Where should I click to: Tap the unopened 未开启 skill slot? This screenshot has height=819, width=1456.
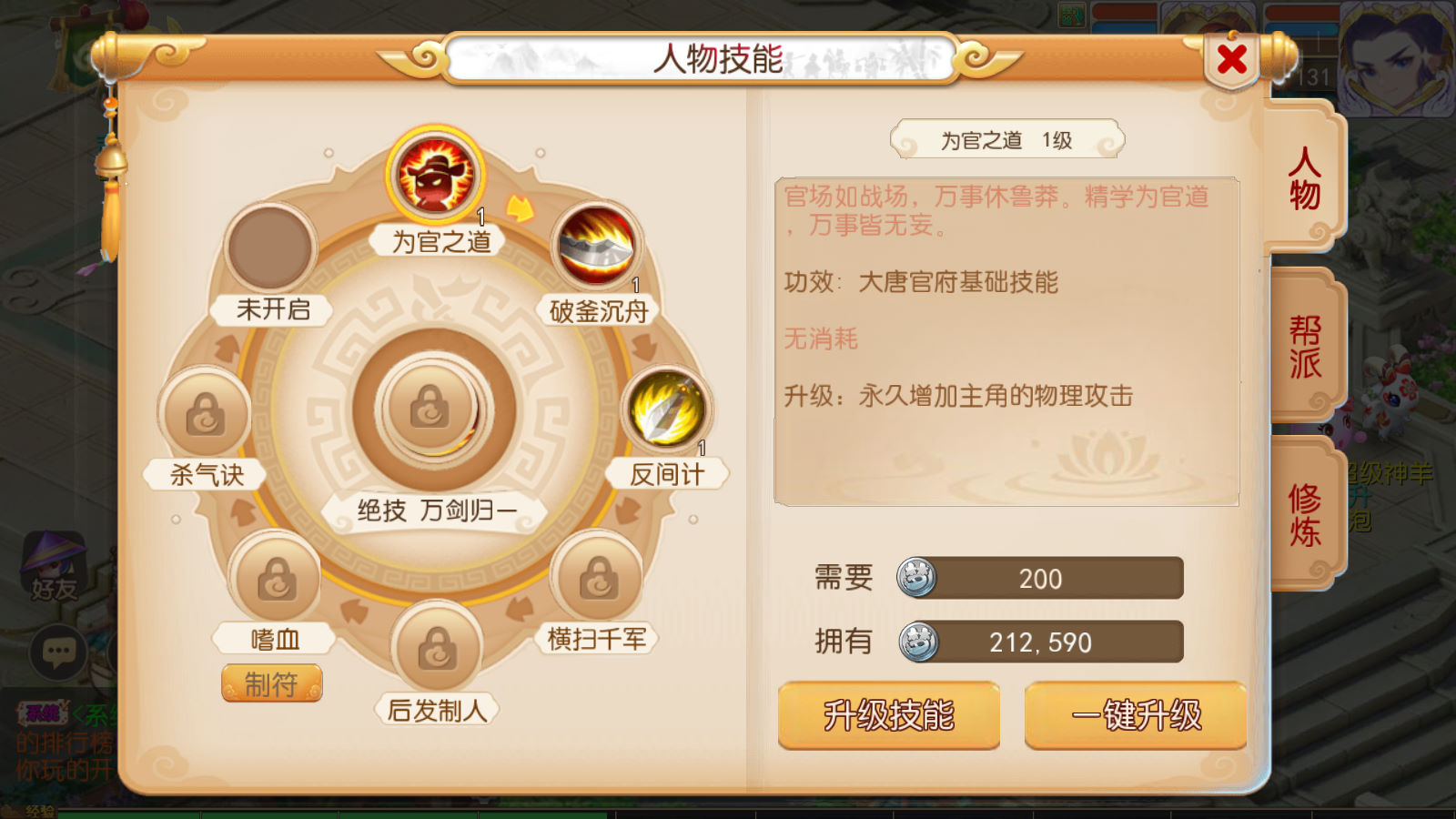(270, 248)
